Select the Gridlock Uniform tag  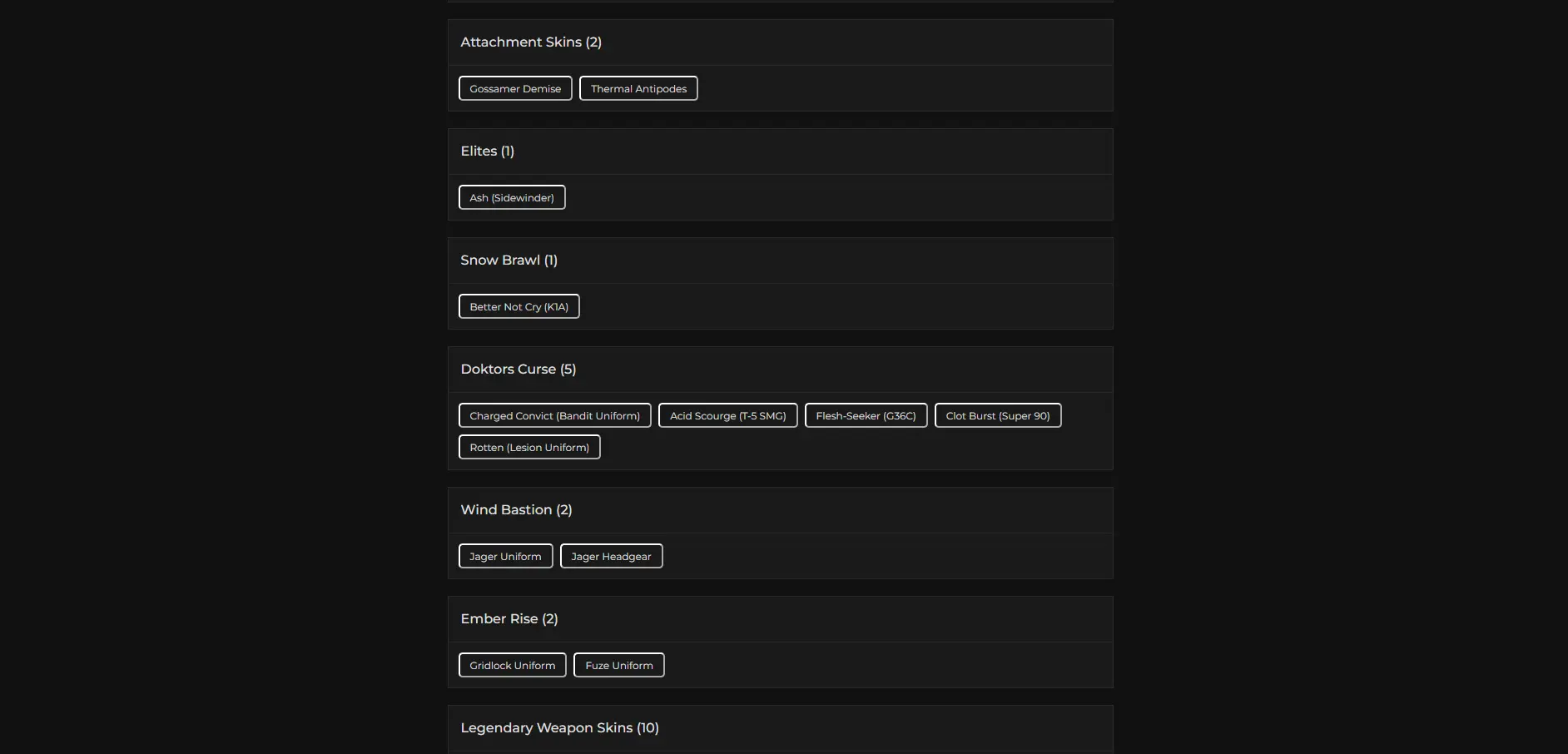(x=512, y=665)
